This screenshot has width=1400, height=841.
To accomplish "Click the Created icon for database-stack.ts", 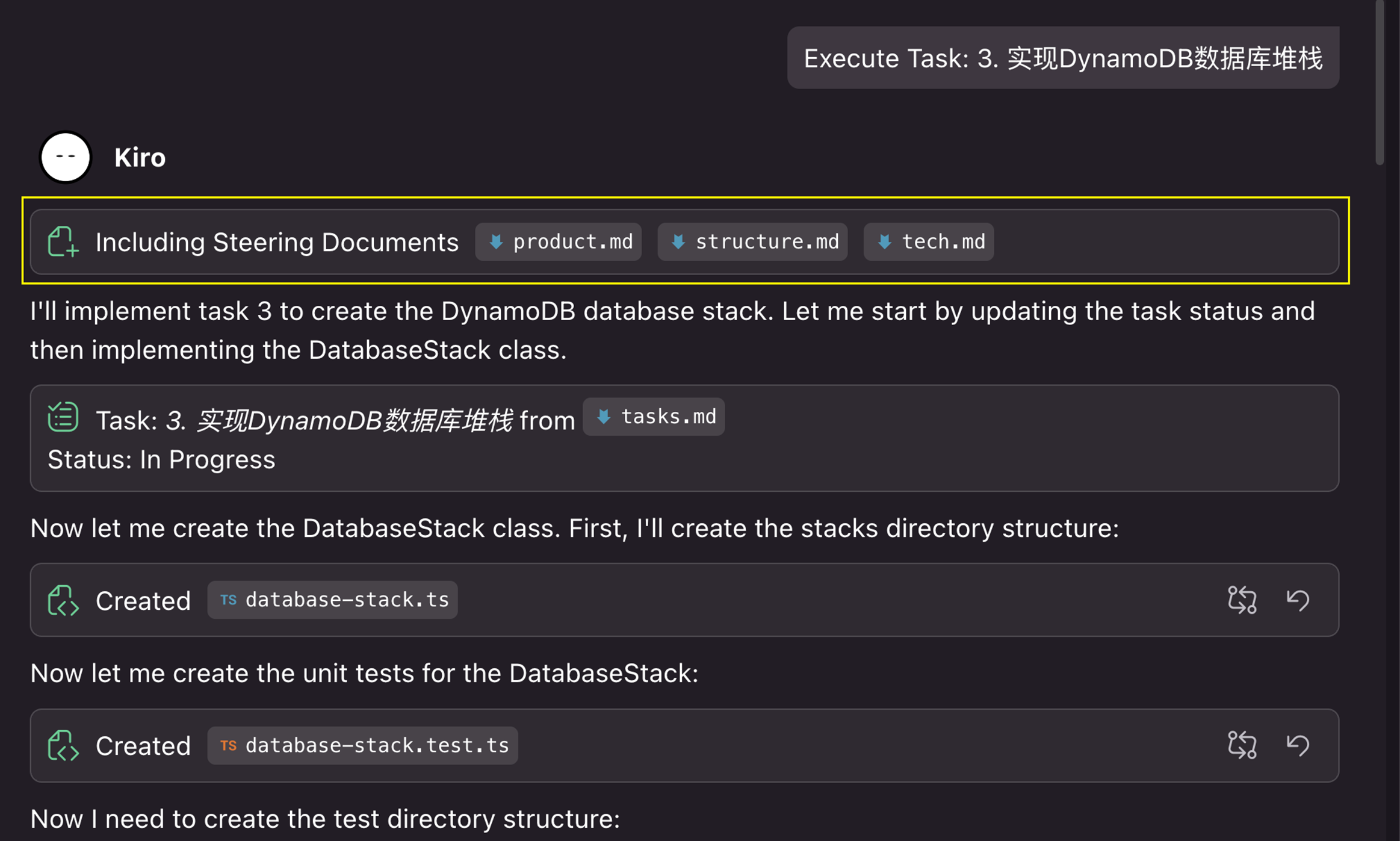I will (63, 600).
